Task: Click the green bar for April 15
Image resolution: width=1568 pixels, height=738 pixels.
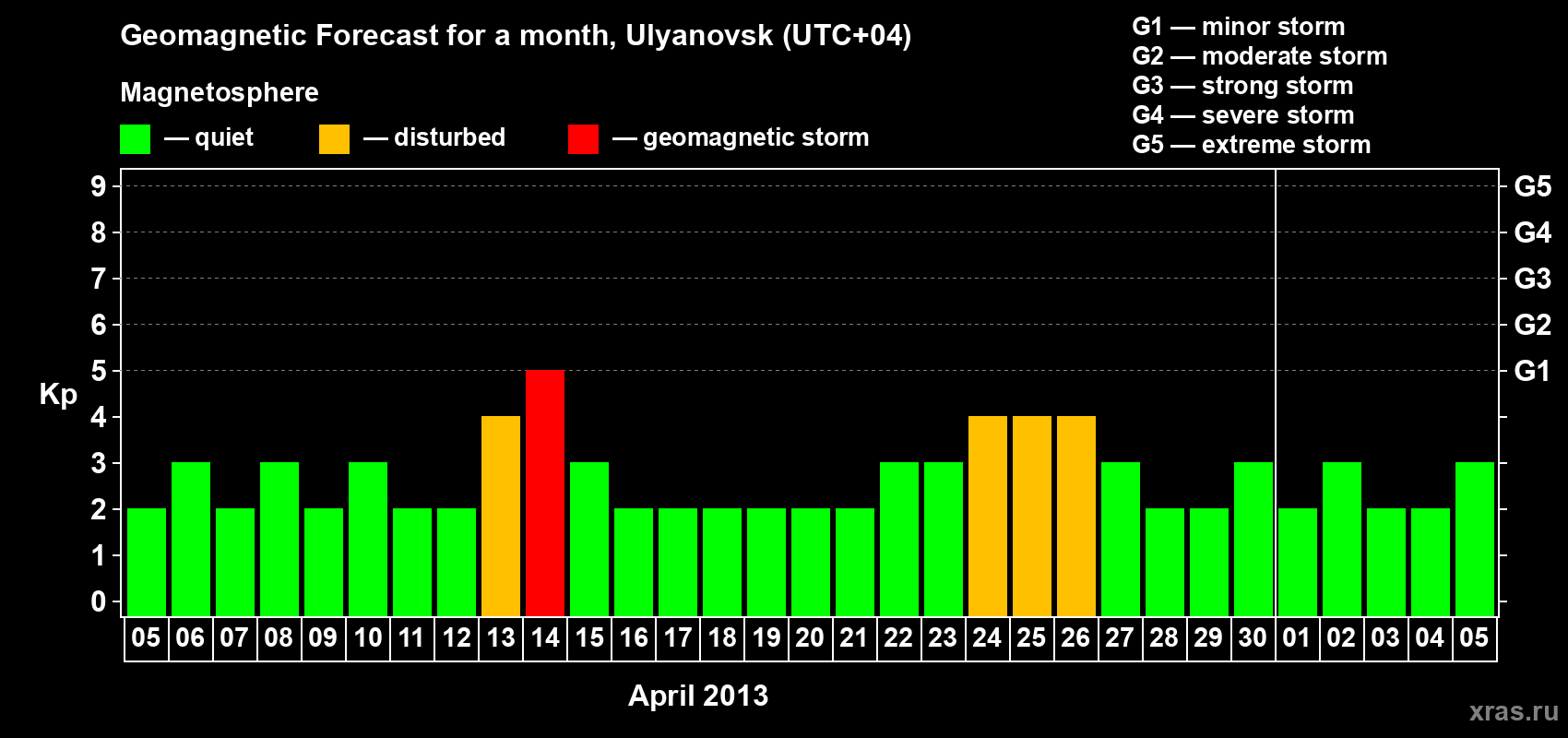Action: pos(589,540)
